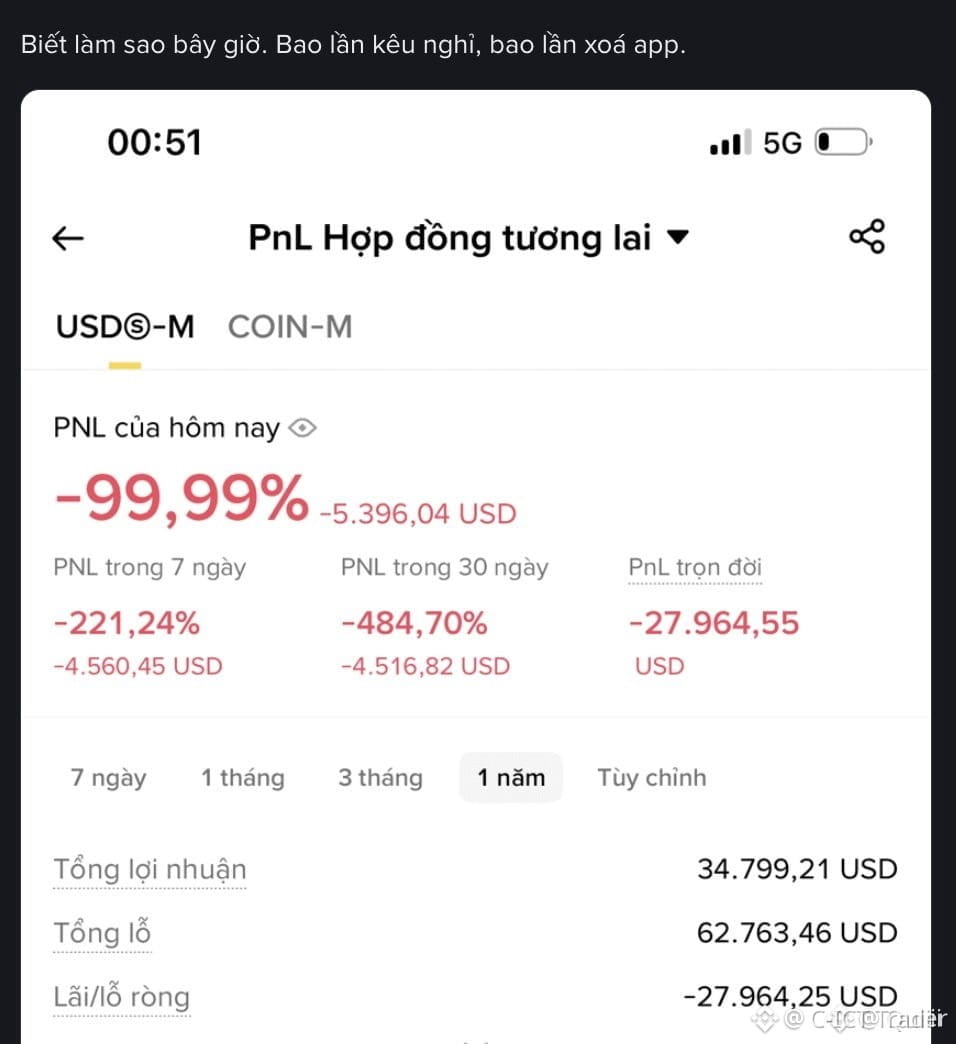
Task: Tap the 00:51 clock
Action: point(154,142)
